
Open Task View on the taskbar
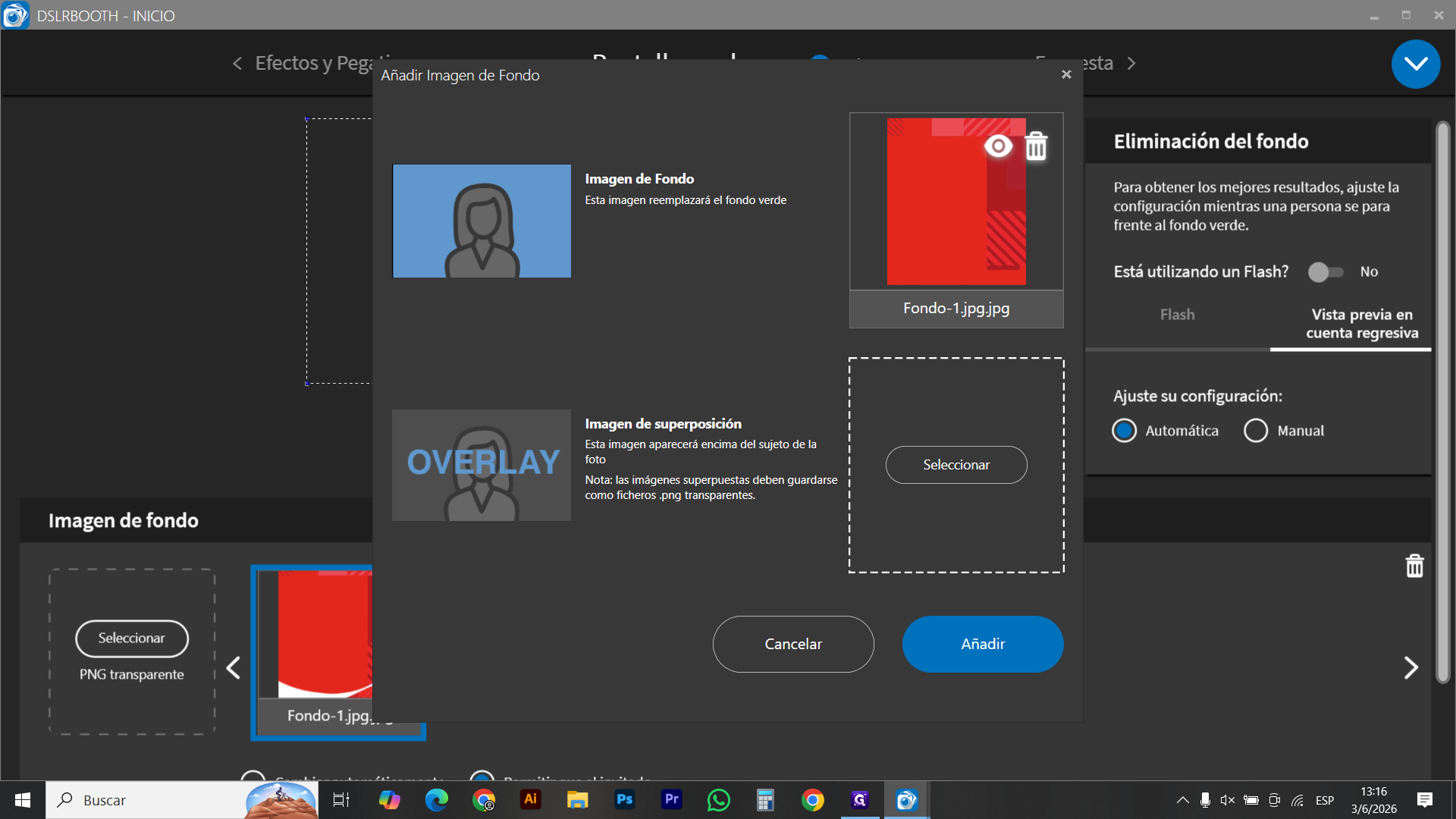click(x=341, y=800)
